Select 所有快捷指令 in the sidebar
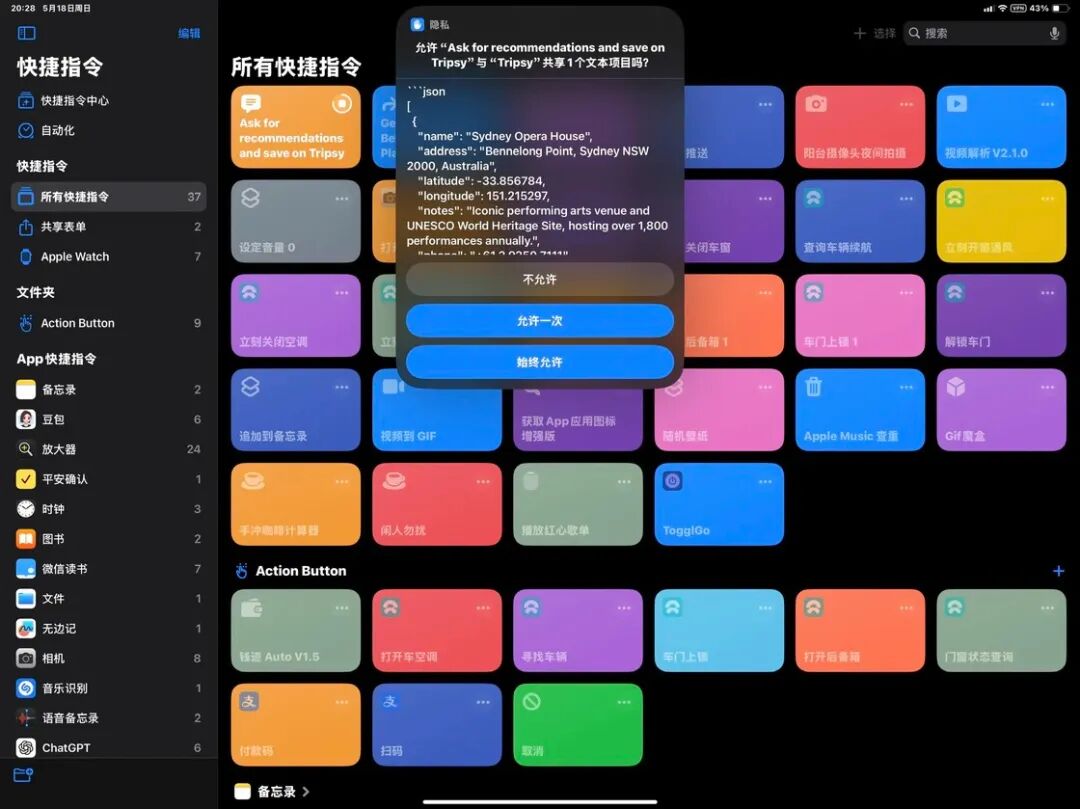 (109, 197)
